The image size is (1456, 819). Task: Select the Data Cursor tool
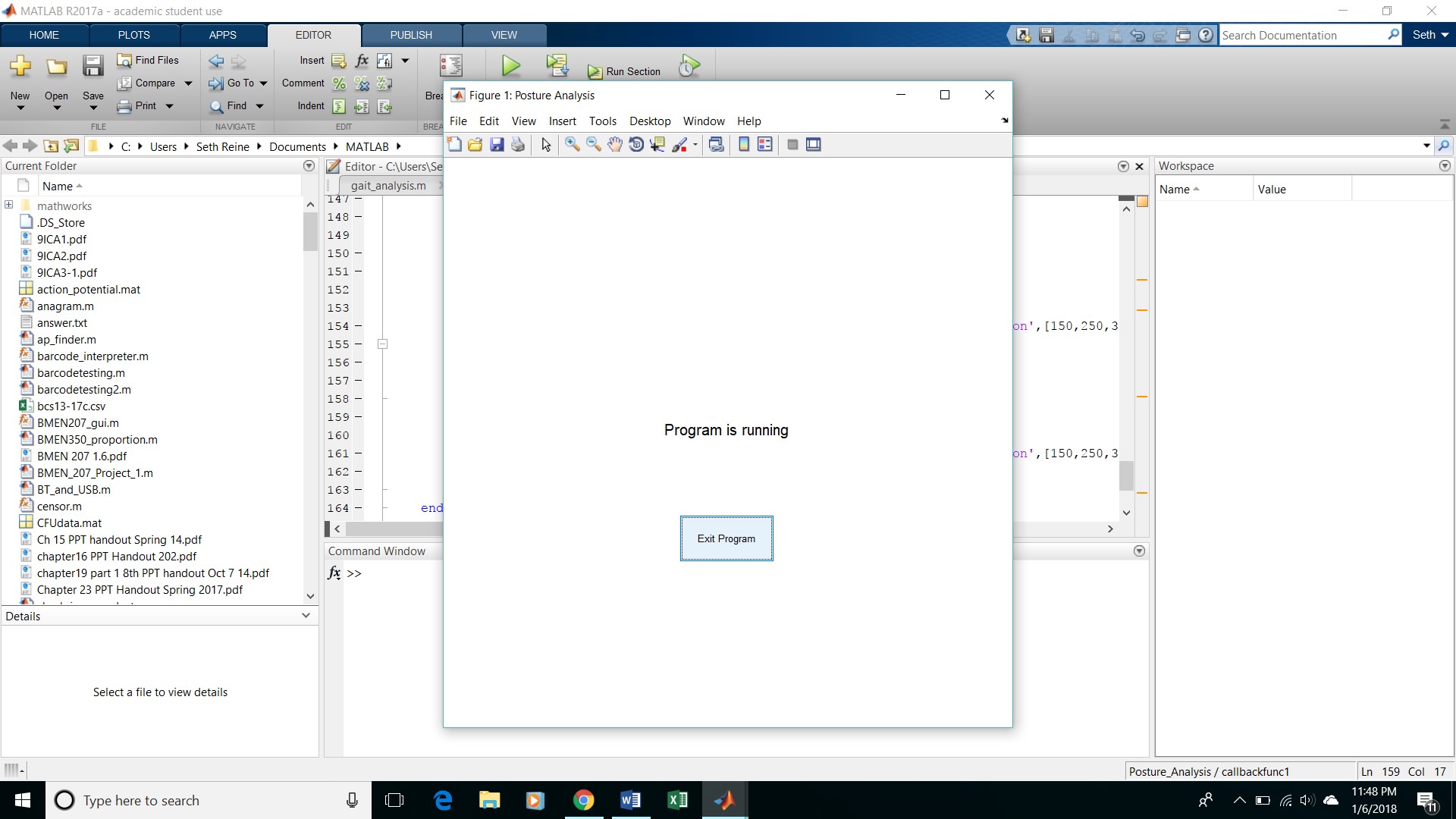pyautogui.click(x=657, y=145)
